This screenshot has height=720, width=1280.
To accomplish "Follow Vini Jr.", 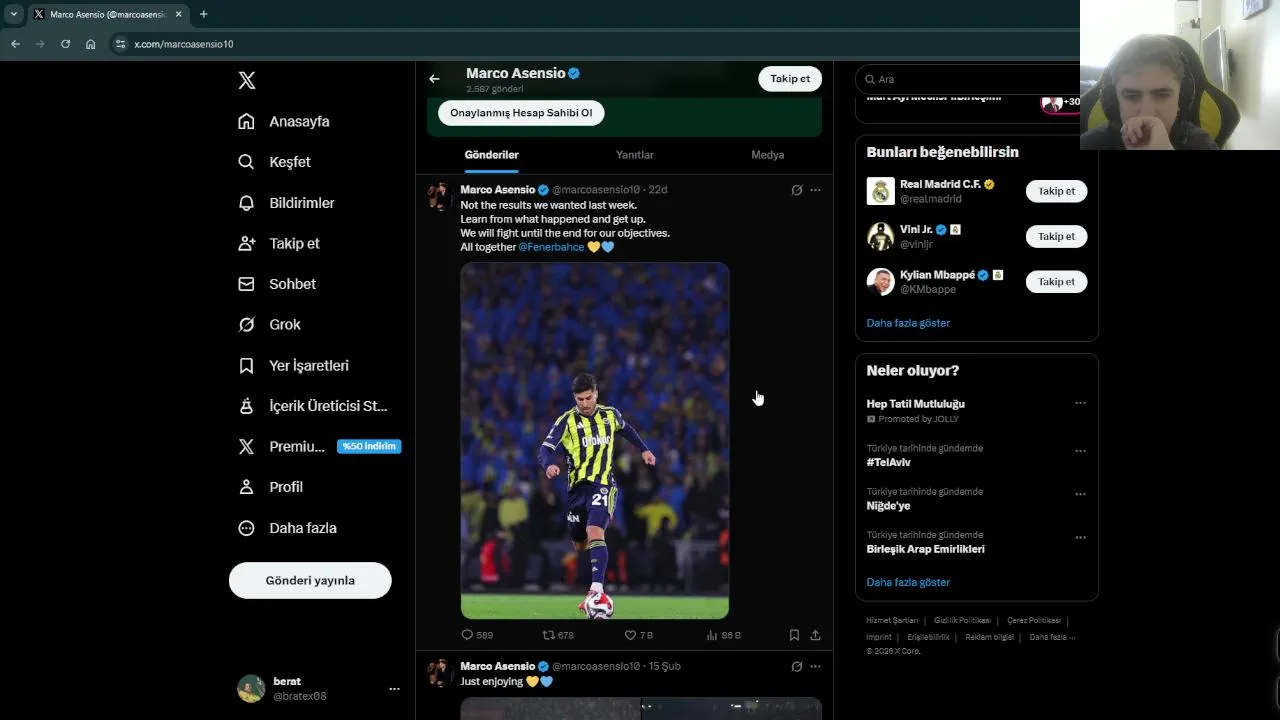I will 1056,236.
